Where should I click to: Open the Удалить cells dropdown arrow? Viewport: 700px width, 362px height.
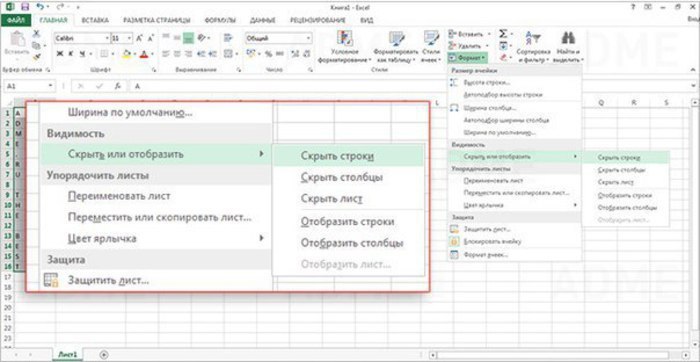pyautogui.click(x=488, y=46)
